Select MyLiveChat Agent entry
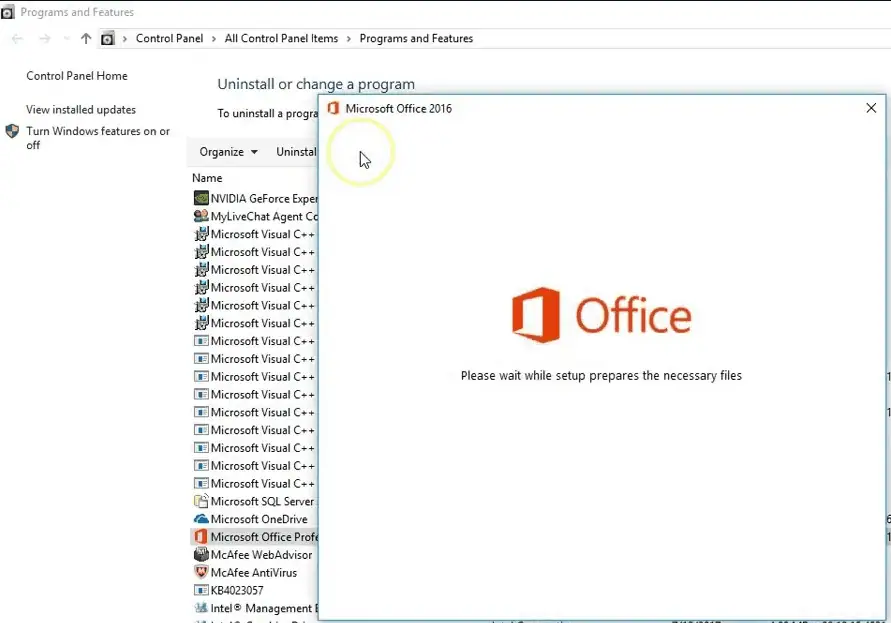This screenshot has height=623, width=891. pos(255,216)
